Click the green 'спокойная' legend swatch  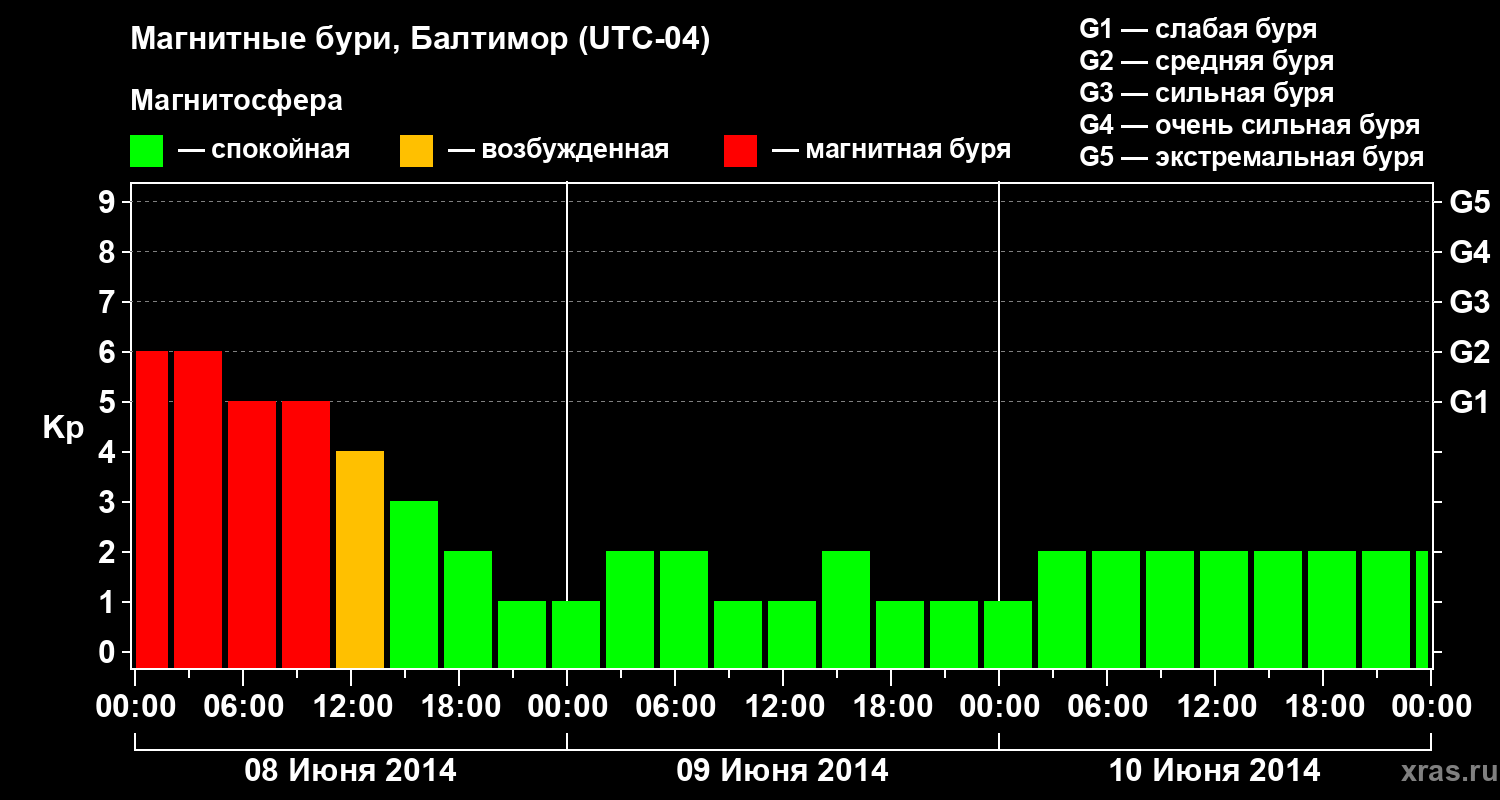pos(146,151)
